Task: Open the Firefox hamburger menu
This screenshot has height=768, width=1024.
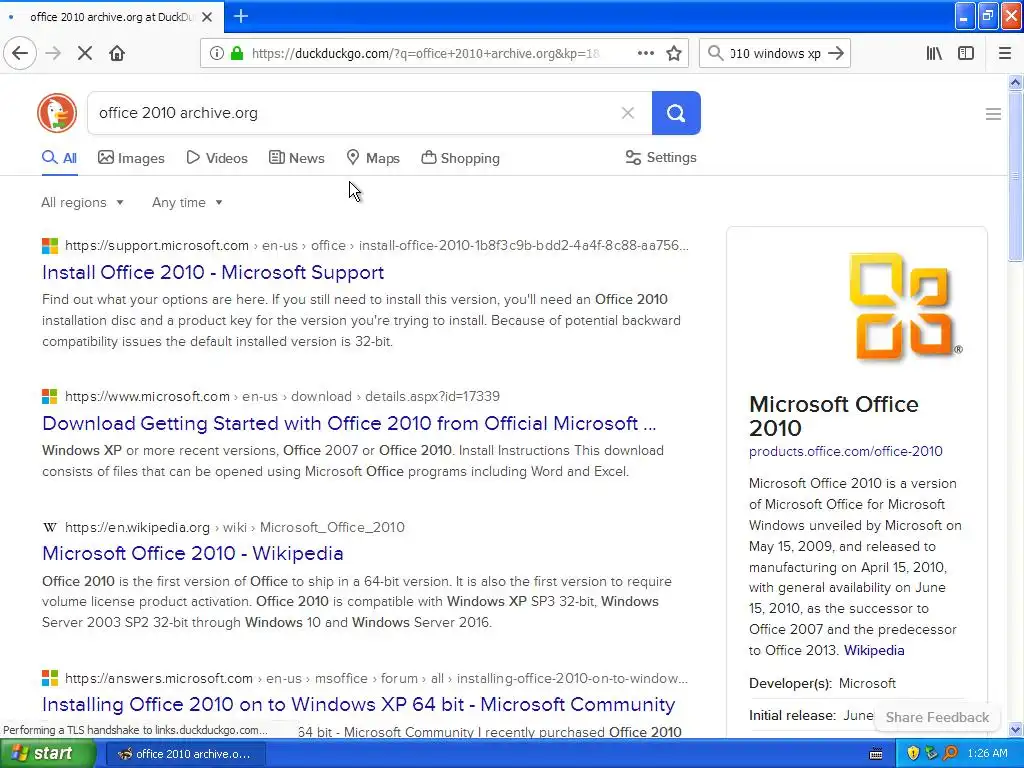Action: (x=1004, y=53)
